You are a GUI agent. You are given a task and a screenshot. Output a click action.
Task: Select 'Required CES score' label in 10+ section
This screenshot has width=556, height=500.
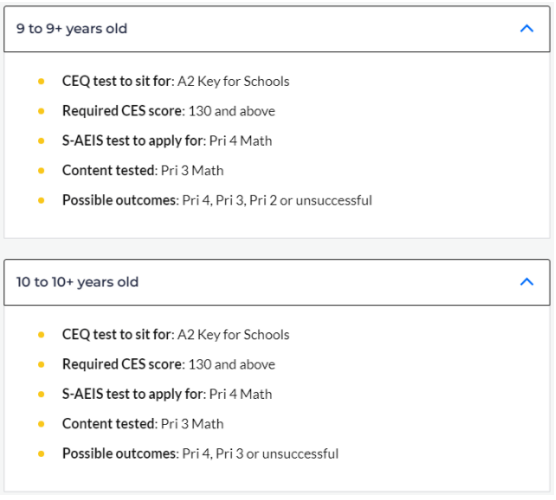[123, 364]
